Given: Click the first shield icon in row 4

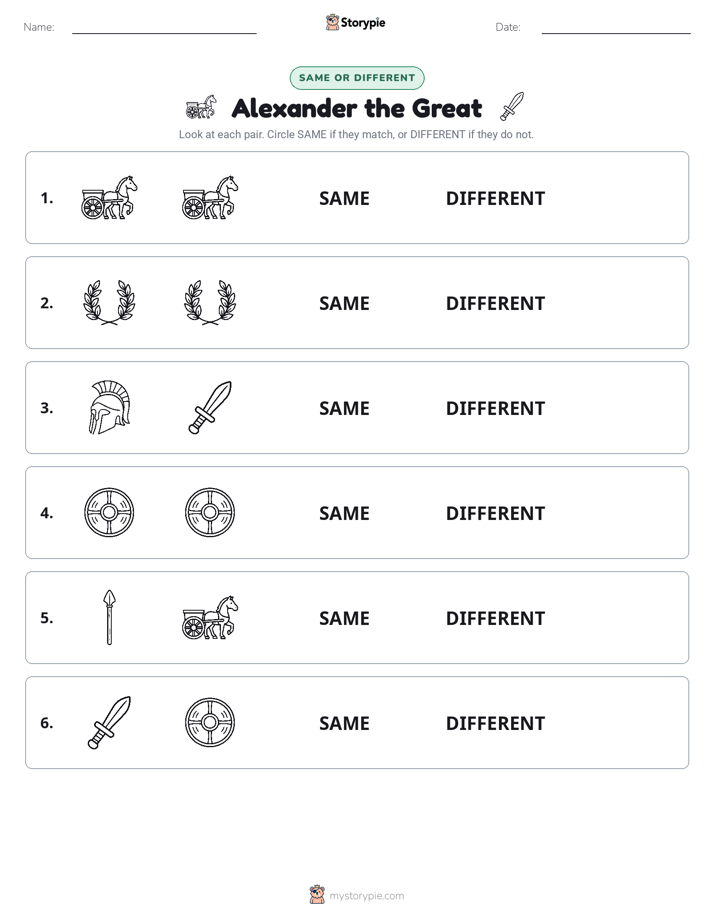Looking at the screenshot, I should click(x=109, y=512).
